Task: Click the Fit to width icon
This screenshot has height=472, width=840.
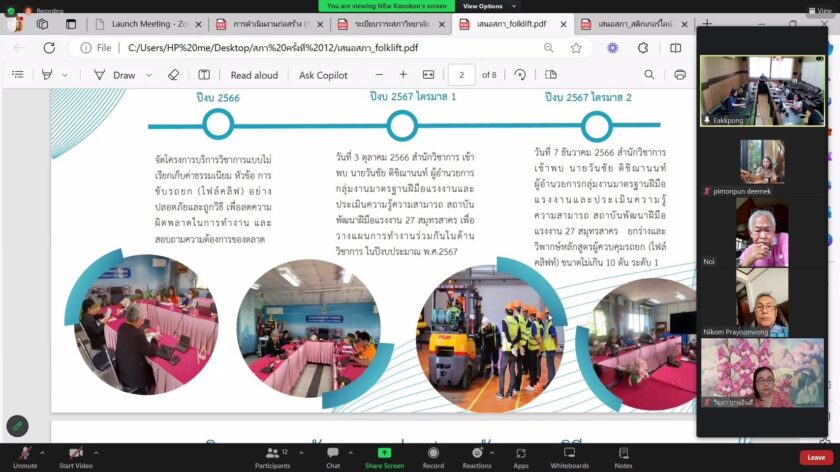Action: (429, 75)
